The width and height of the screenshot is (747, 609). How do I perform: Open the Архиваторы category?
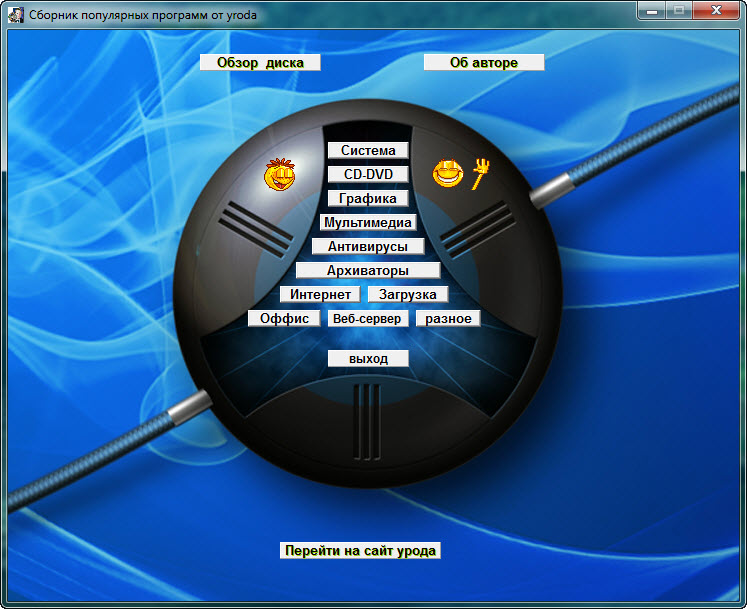(368, 270)
